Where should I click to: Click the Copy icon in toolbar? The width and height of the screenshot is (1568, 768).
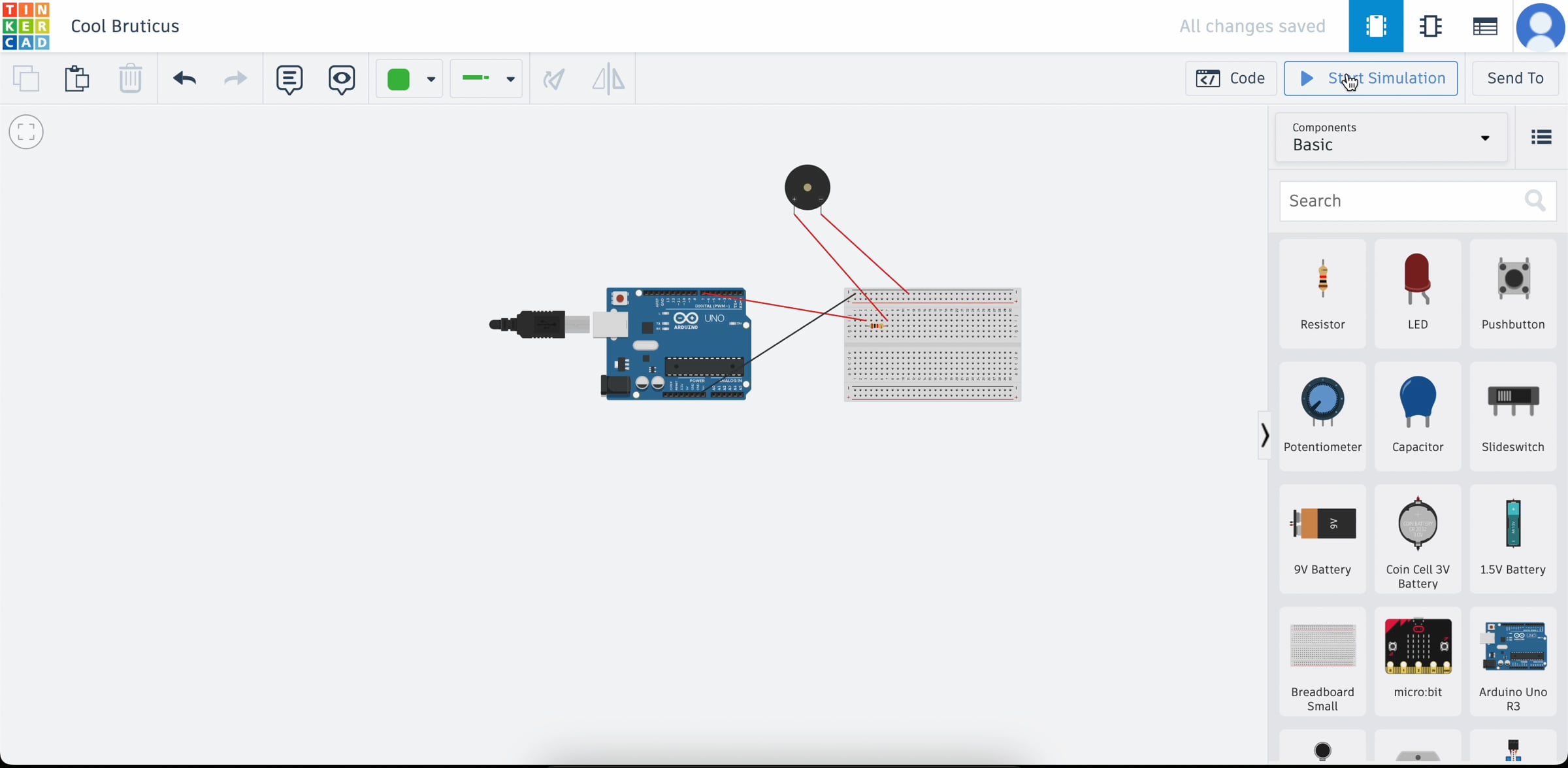click(26, 79)
